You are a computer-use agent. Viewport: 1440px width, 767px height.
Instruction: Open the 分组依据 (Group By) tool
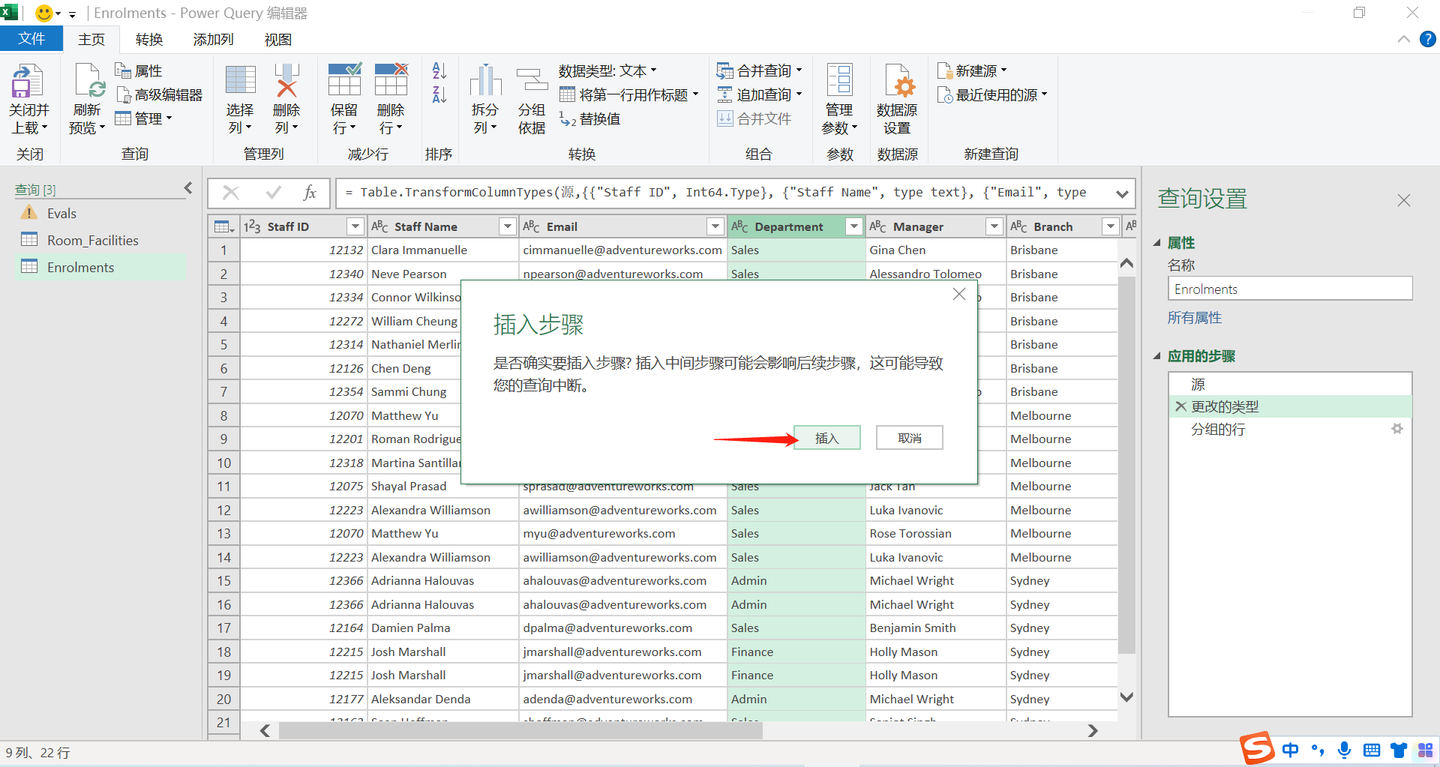coord(531,97)
